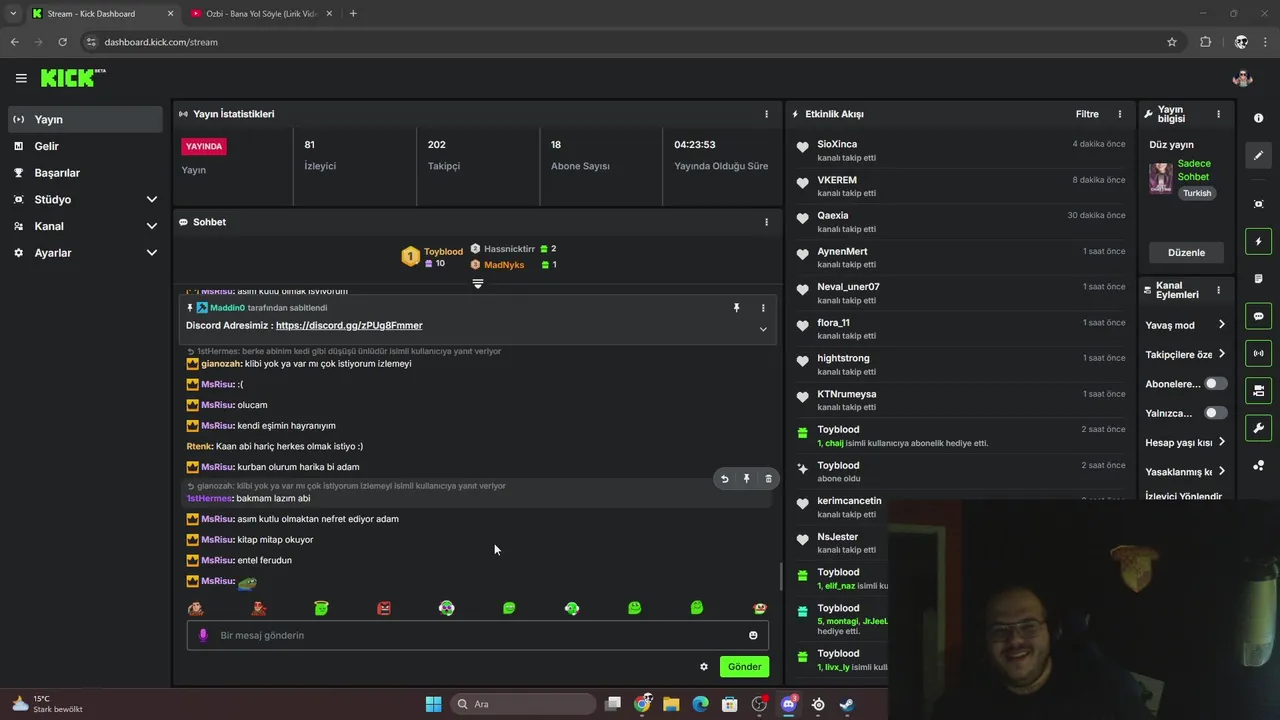The image size is (1280, 720).
Task: Collapse the pinned message with chevron
Action: 763,329
